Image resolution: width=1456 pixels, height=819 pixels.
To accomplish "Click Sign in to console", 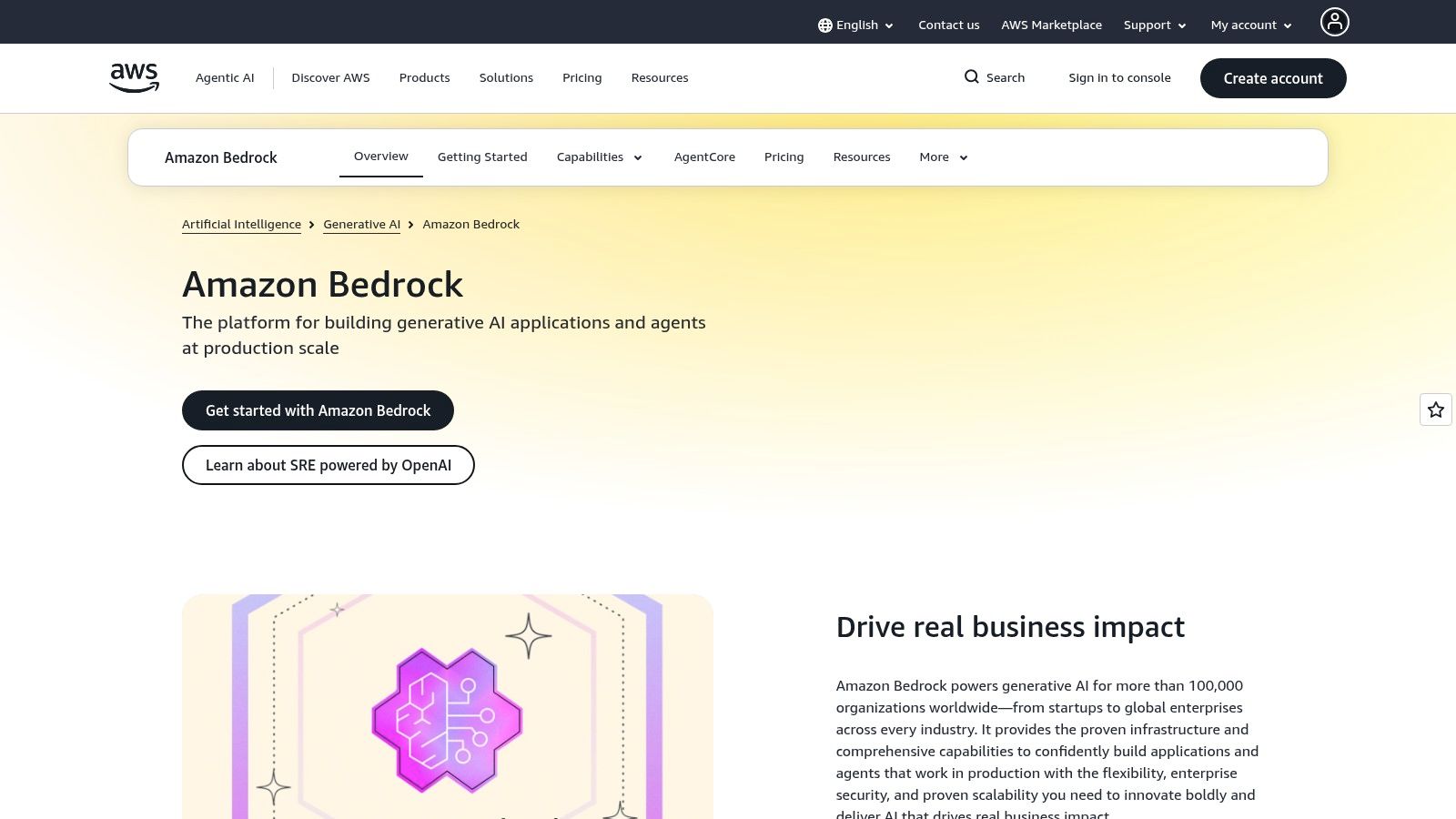I will click(x=1119, y=78).
